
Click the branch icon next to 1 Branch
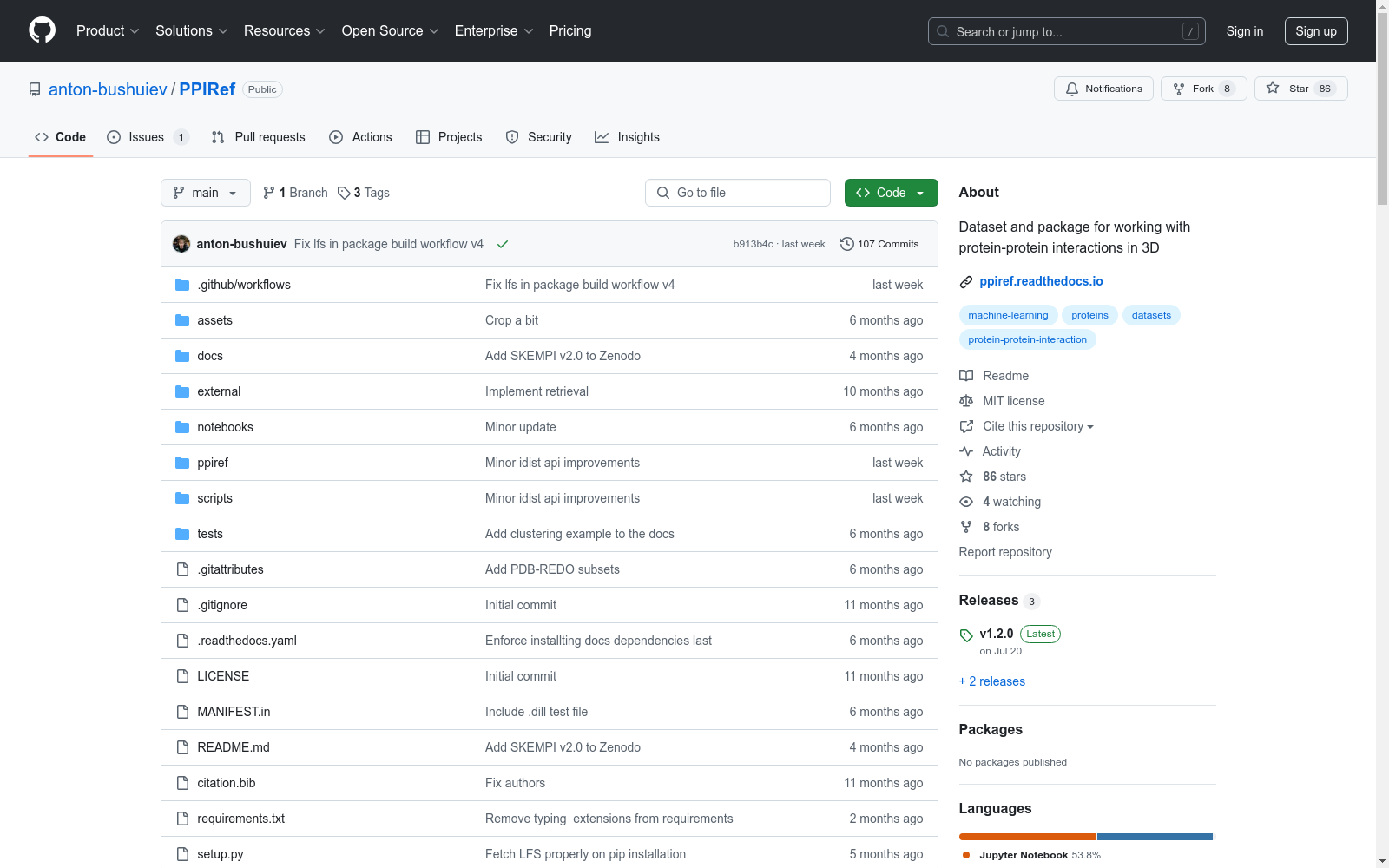tap(269, 193)
